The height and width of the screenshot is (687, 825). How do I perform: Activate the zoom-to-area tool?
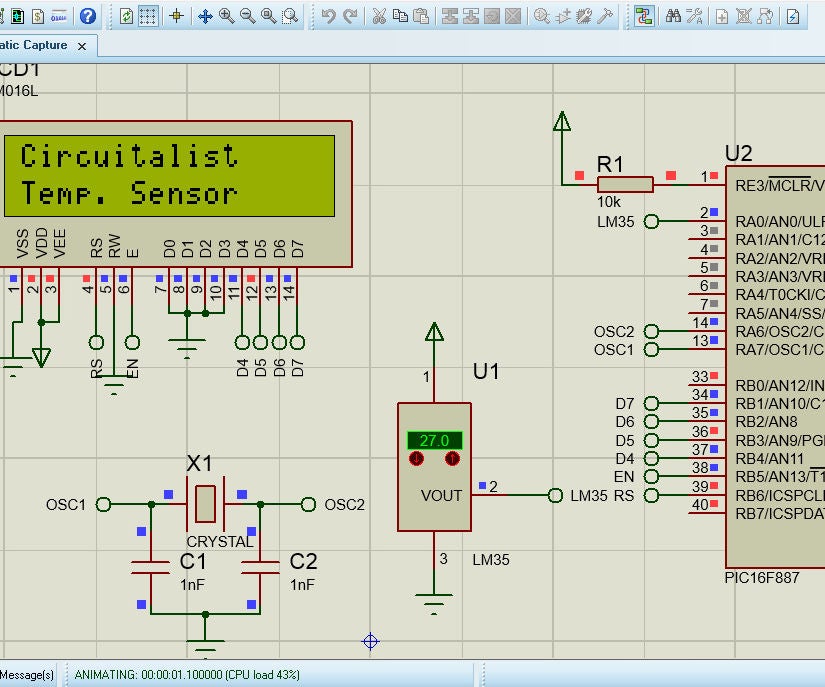coord(289,15)
